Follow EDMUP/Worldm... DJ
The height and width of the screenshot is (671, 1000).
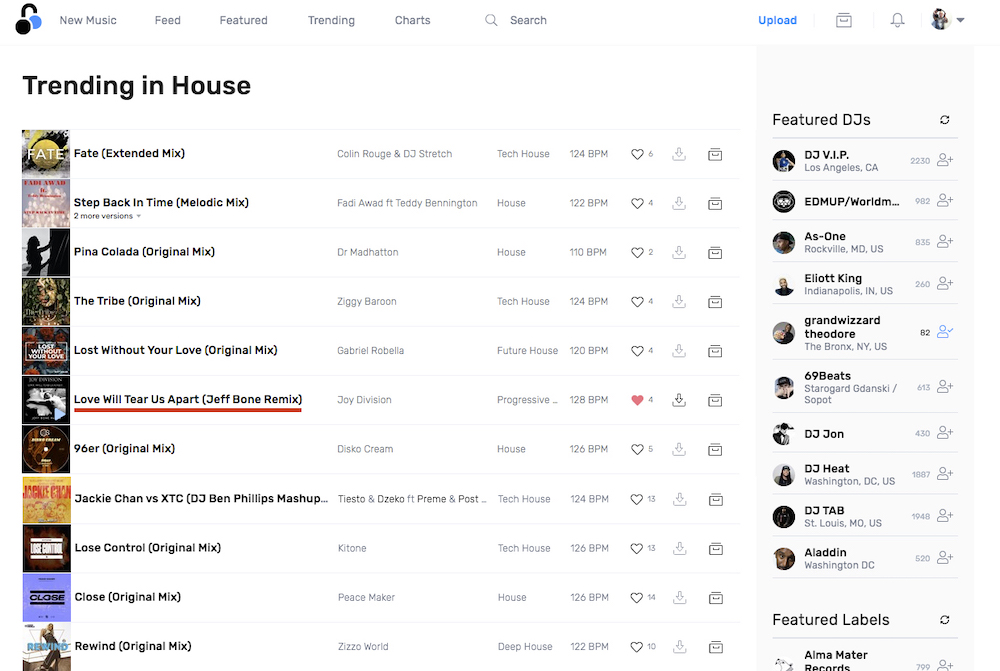click(945, 201)
